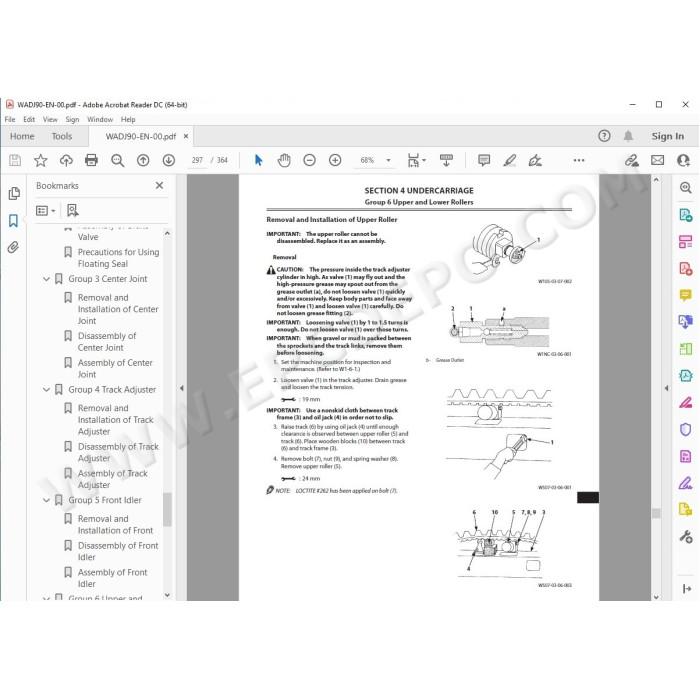Add a comment sticky note
Viewport: 700px width, 700px height.
click(x=484, y=160)
